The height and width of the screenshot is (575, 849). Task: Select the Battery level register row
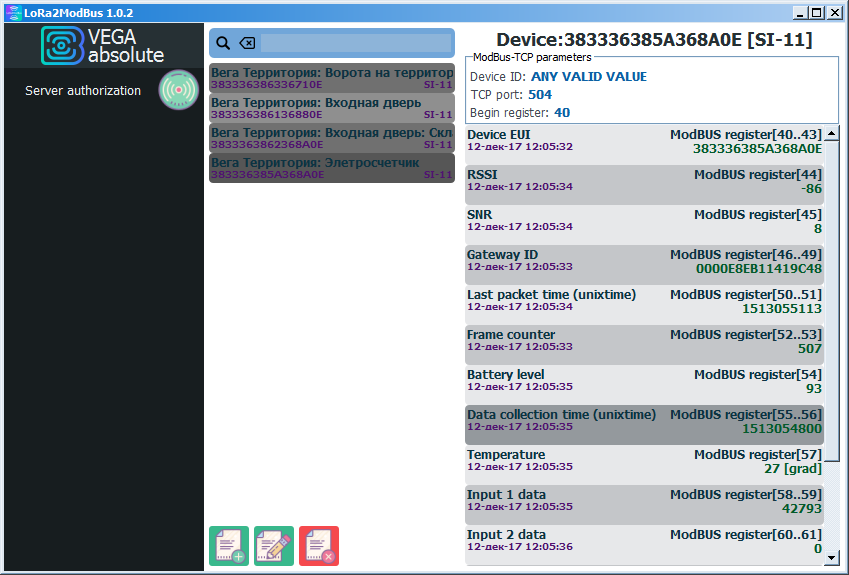pyautogui.click(x=644, y=381)
